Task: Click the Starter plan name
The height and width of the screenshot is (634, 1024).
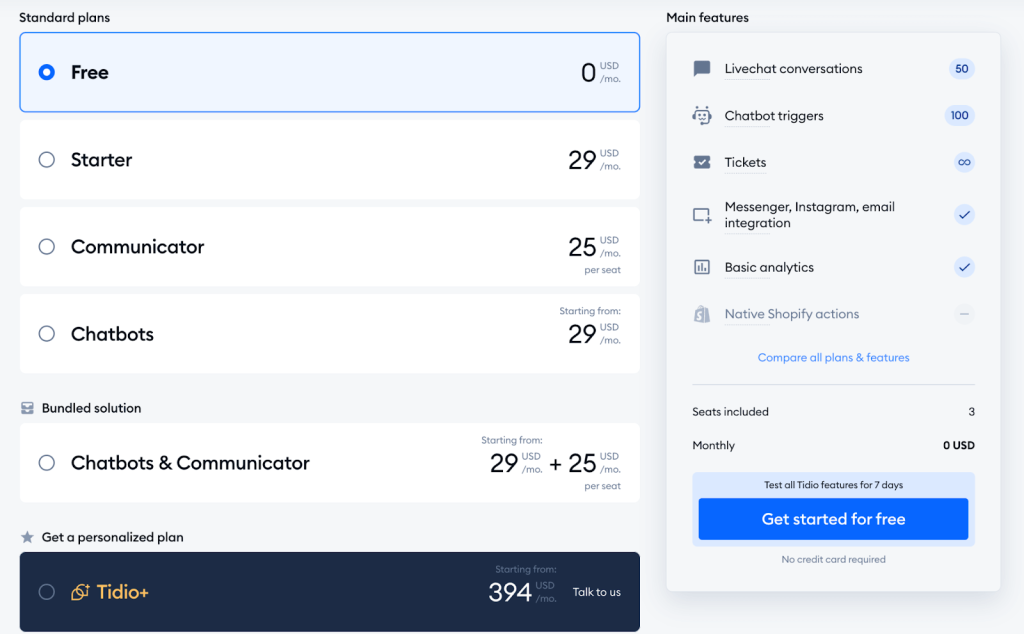Action: (101, 160)
